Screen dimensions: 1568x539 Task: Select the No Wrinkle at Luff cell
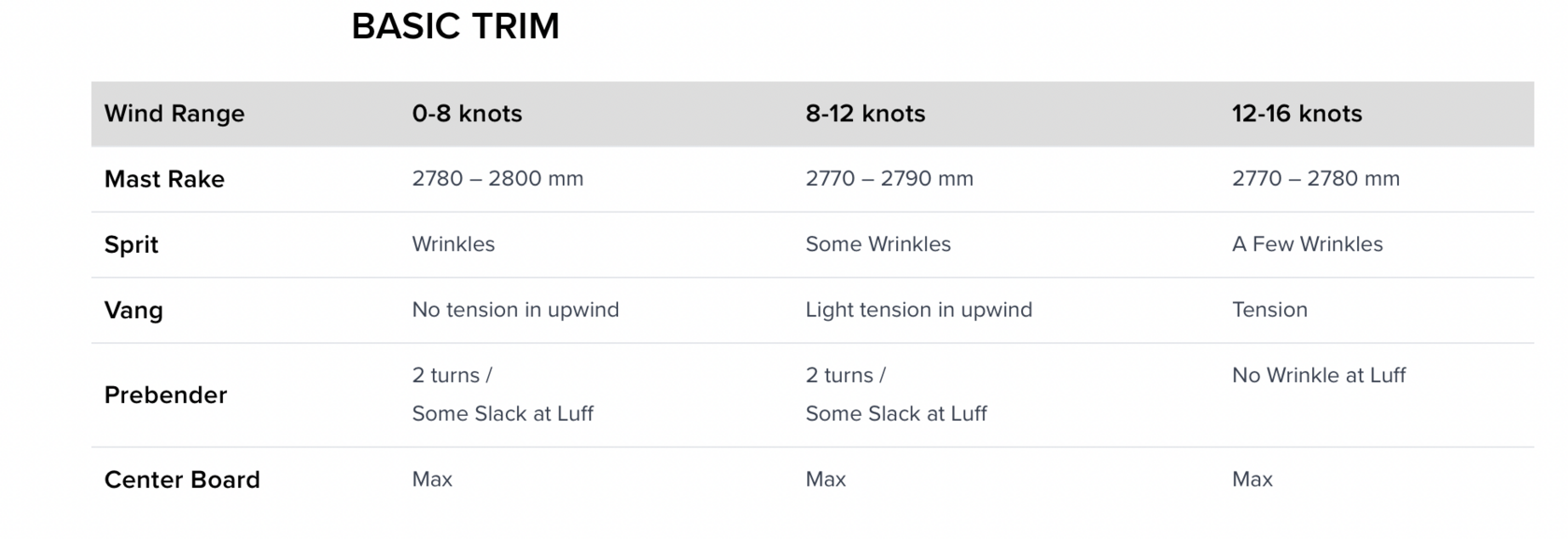coord(1318,376)
